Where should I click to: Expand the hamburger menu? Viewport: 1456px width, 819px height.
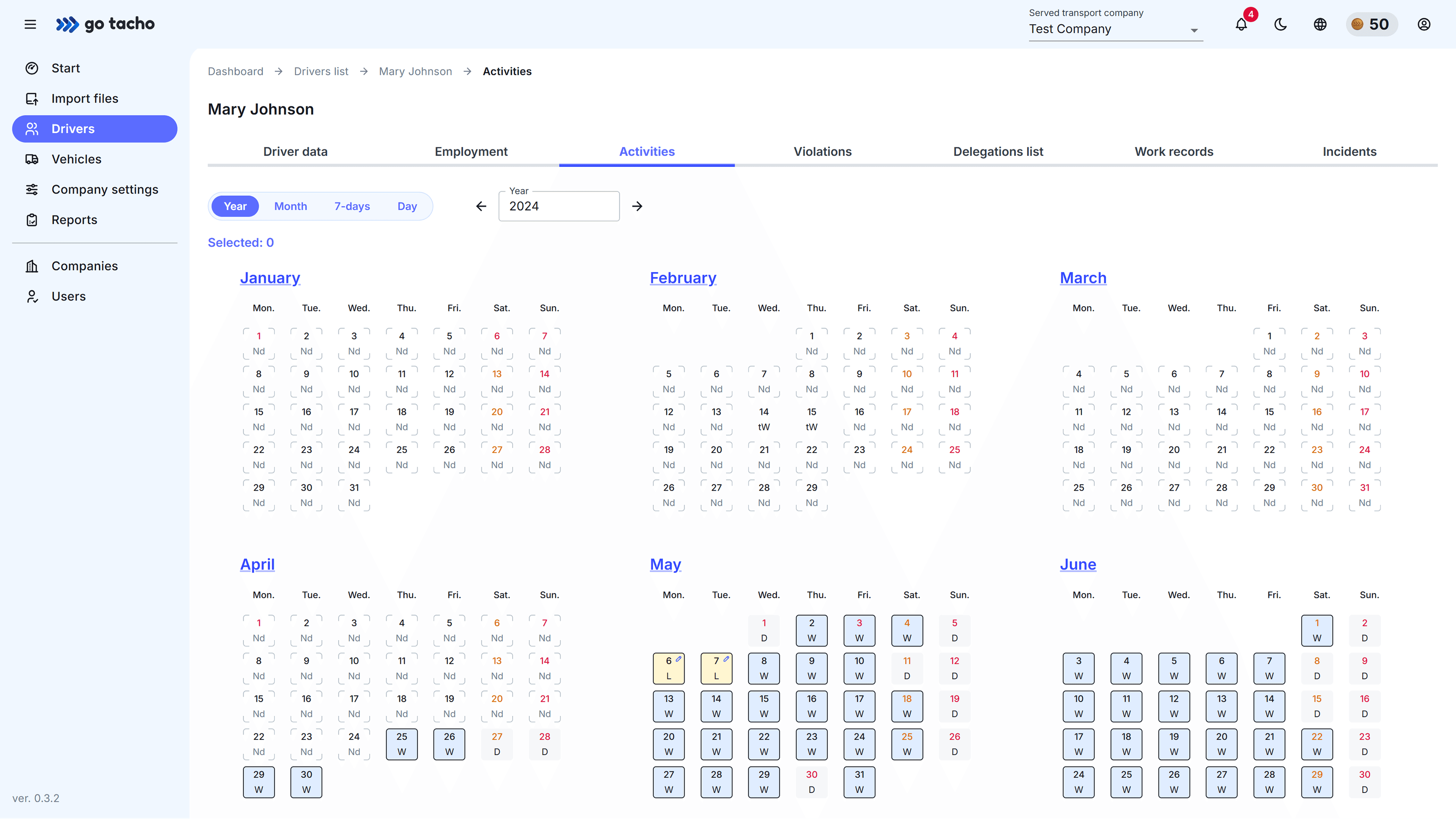pyautogui.click(x=30, y=24)
